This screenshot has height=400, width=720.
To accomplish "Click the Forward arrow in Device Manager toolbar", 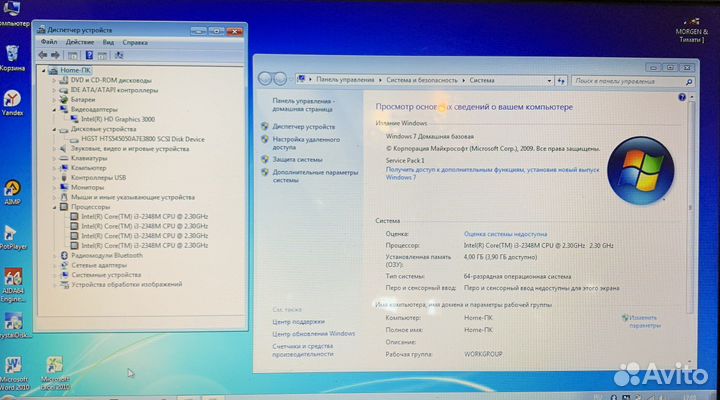I will coord(55,55).
